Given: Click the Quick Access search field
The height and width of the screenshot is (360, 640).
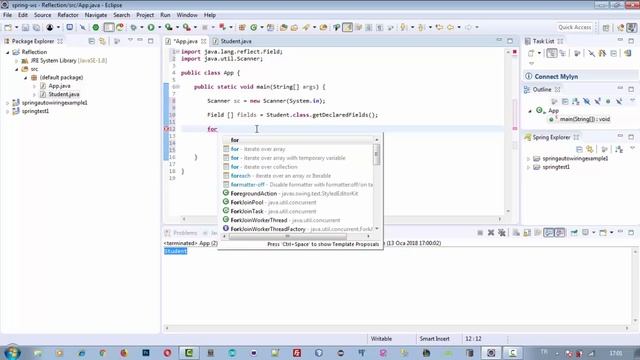Looking at the screenshot, I should coord(575,27).
